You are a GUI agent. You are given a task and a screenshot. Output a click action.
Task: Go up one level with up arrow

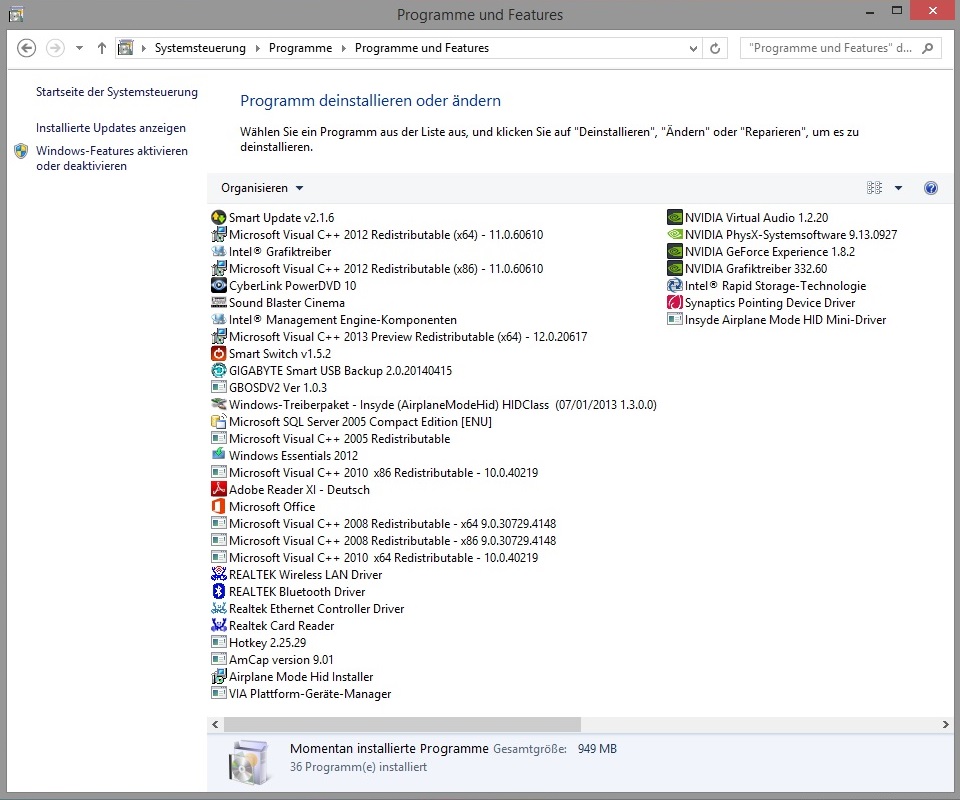tap(102, 48)
